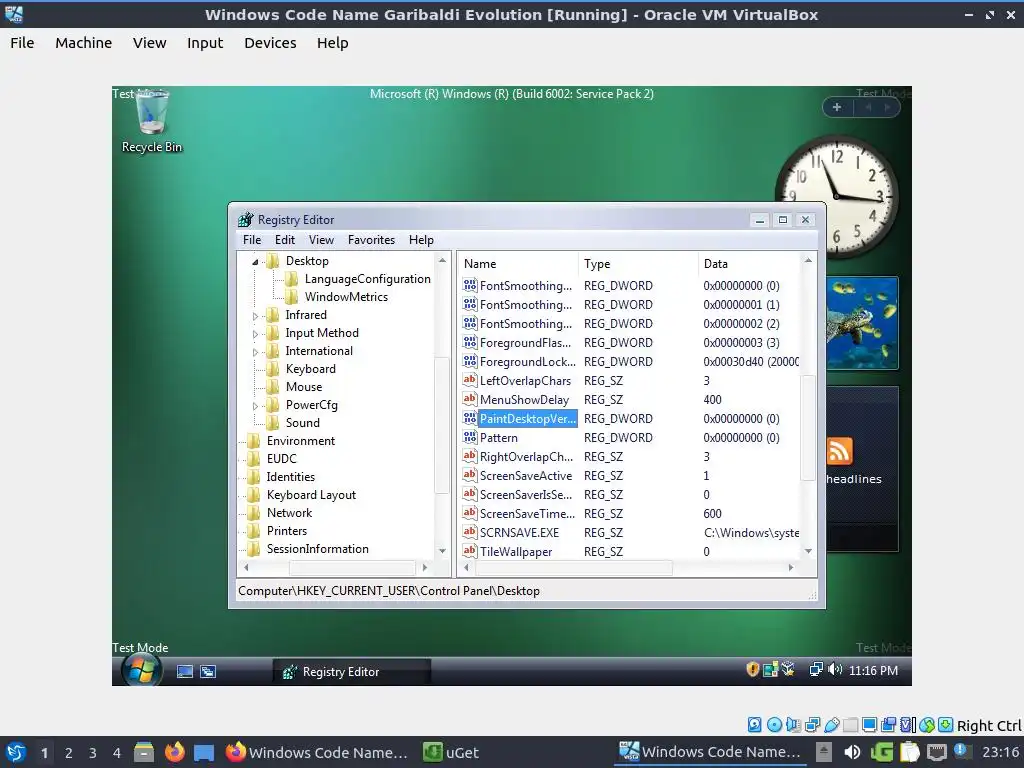Expand the Infrared registry key
The height and width of the screenshot is (768, 1024).
[x=255, y=316]
